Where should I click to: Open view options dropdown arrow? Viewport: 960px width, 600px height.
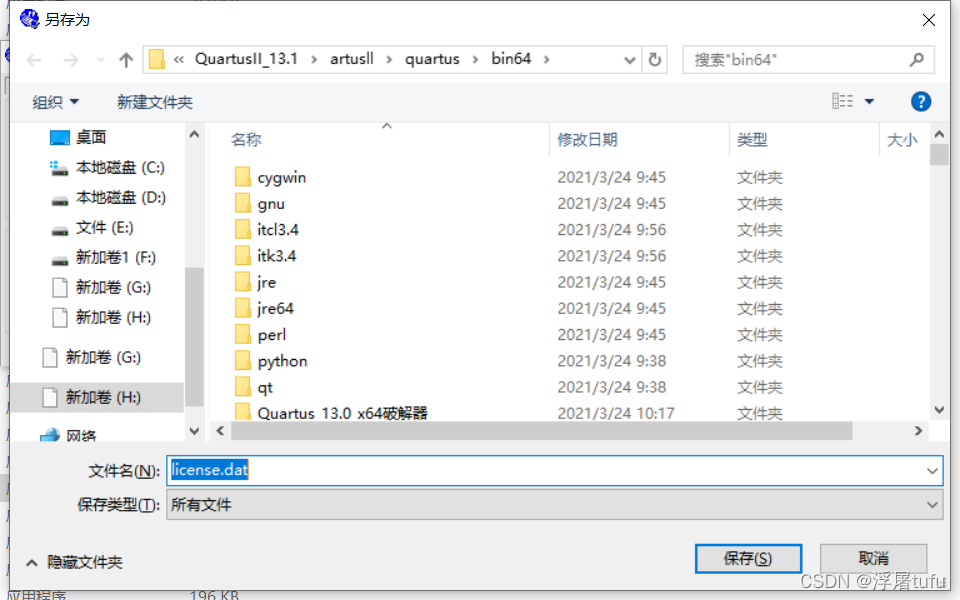pyautogui.click(x=869, y=102)
